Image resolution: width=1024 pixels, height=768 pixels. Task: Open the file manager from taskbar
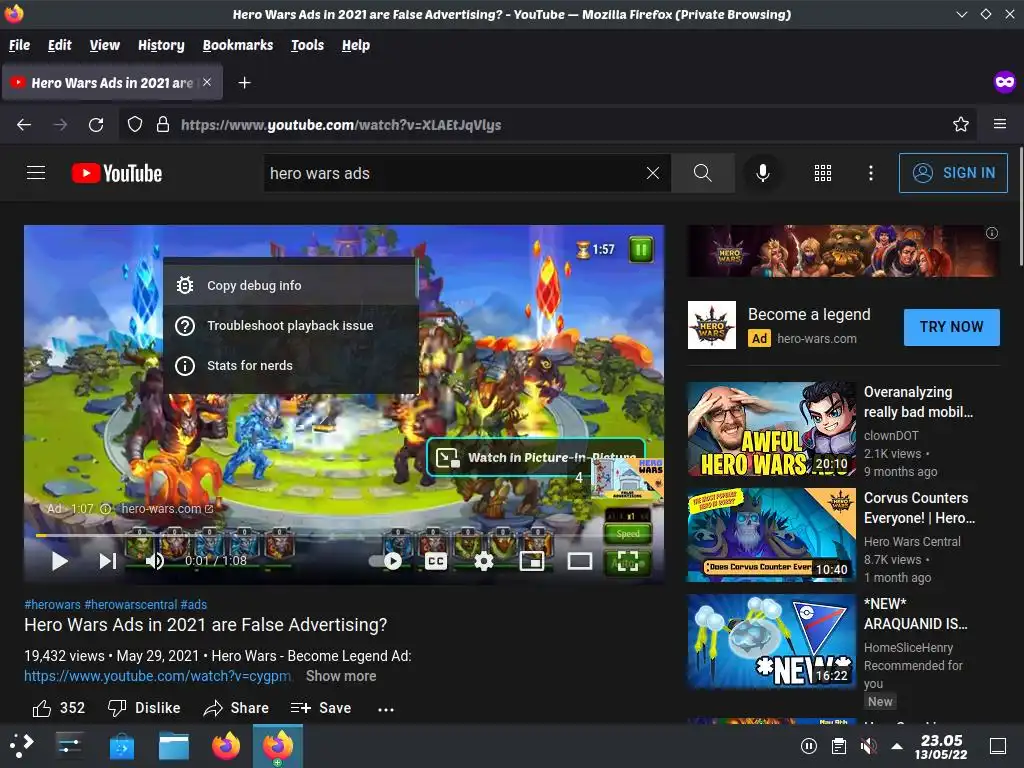click(174, 746)
